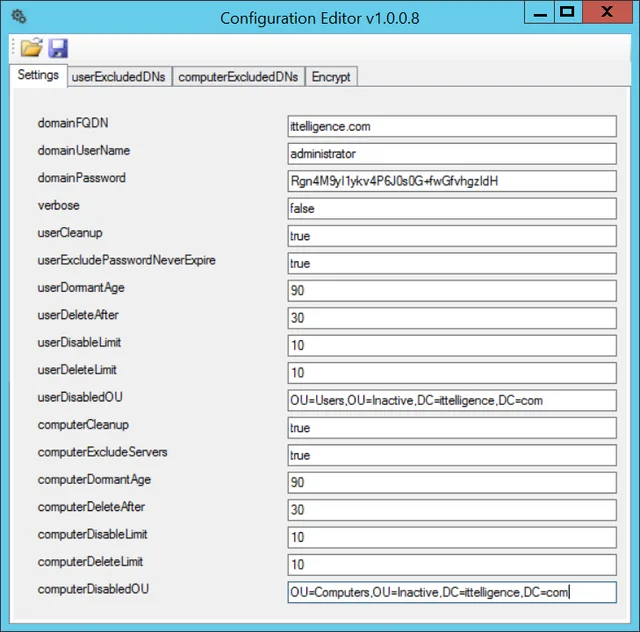Click the userExcludePasswordNeverExpire field
640x632 pixels.
point(452,263)
